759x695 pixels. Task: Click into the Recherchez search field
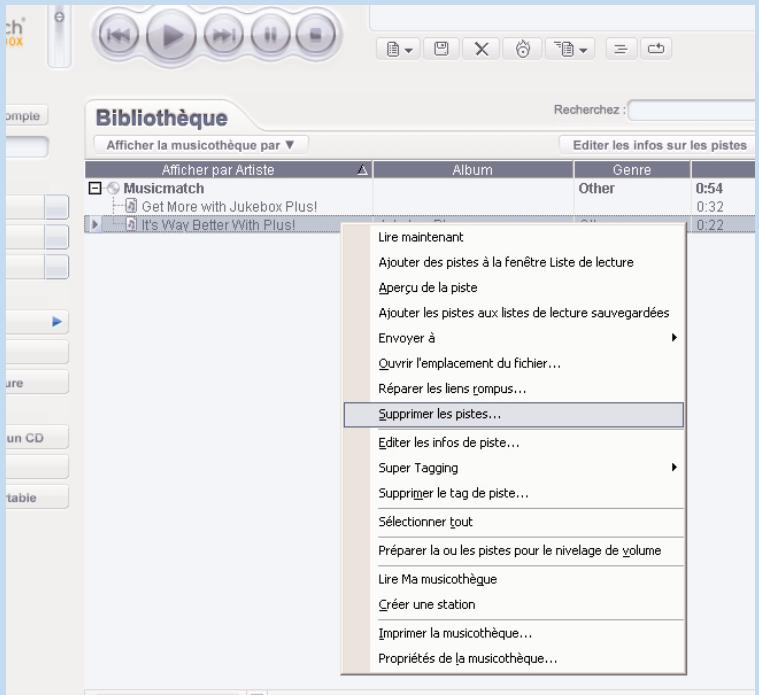693,110
